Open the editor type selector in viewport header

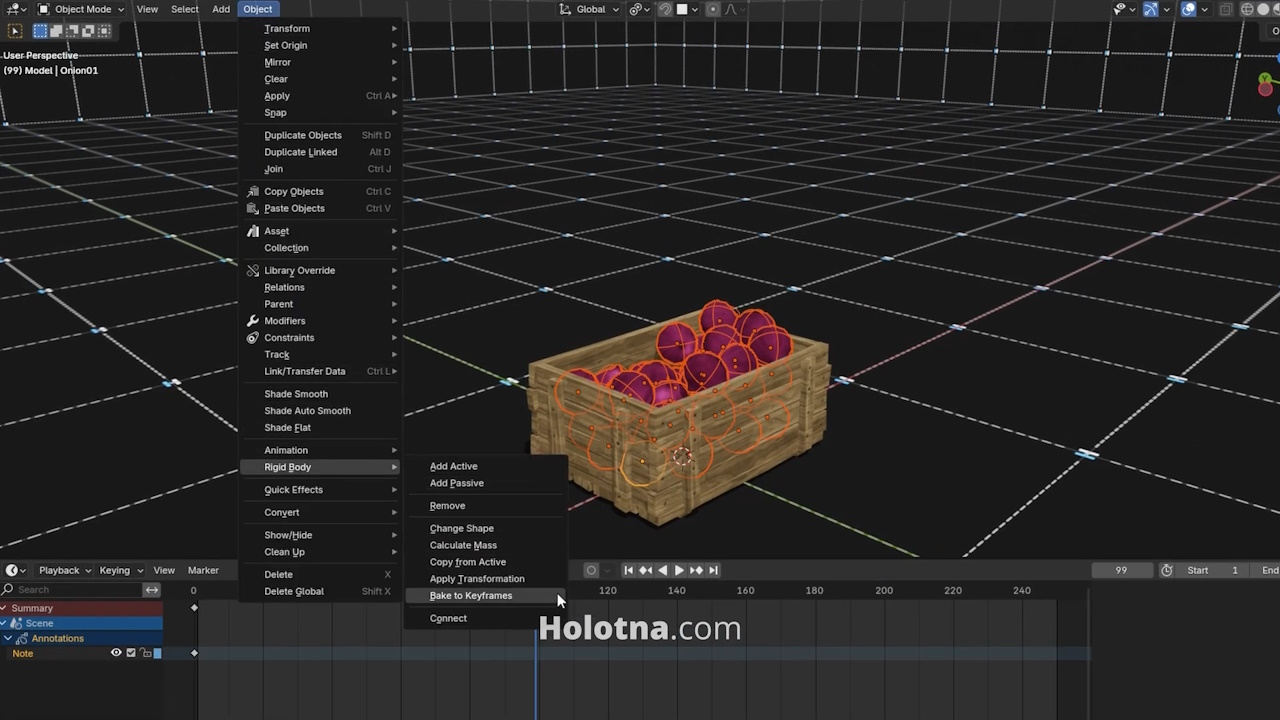[x=14, y=9]
